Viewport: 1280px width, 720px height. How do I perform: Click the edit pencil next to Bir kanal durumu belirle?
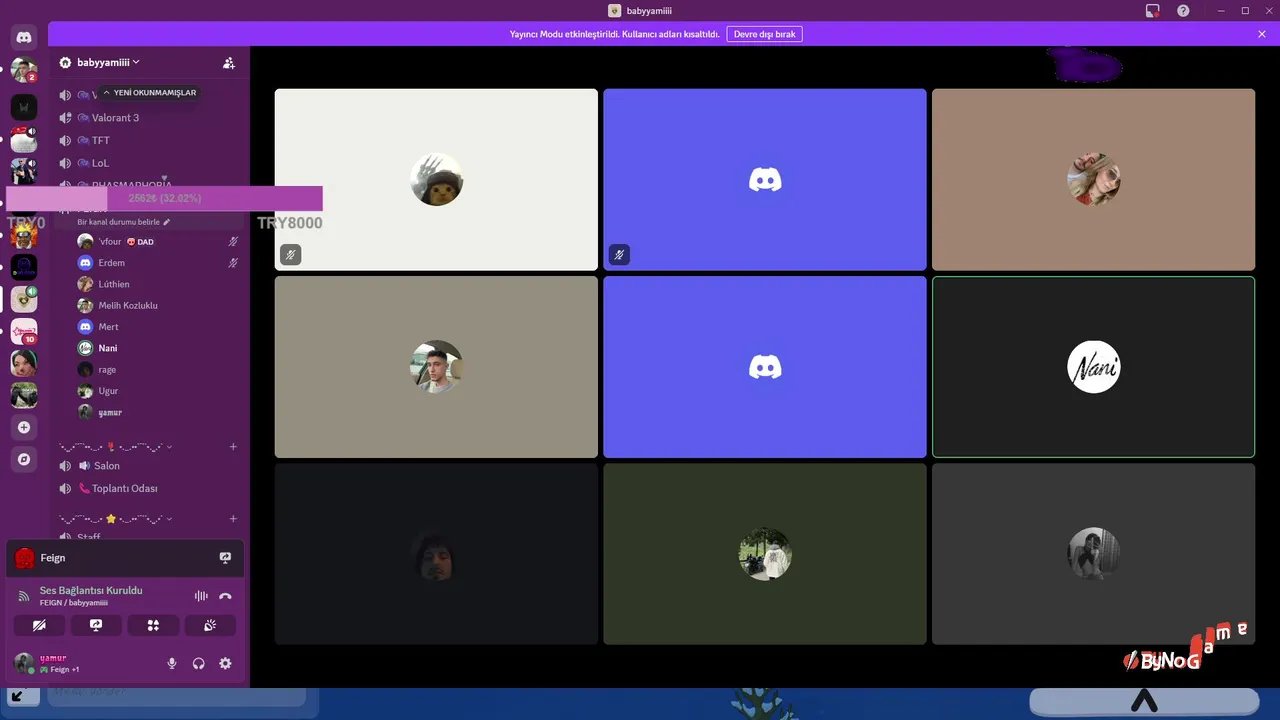pos(167,222)
